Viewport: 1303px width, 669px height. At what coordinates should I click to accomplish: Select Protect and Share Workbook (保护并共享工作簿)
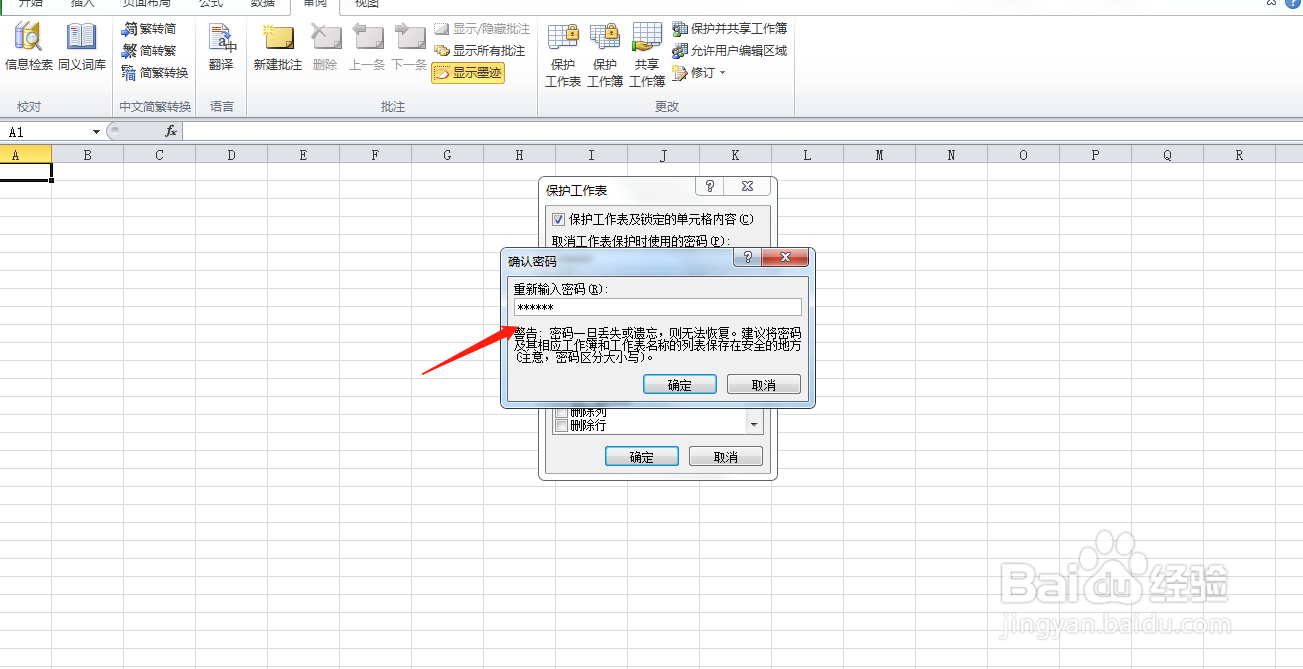729,29
